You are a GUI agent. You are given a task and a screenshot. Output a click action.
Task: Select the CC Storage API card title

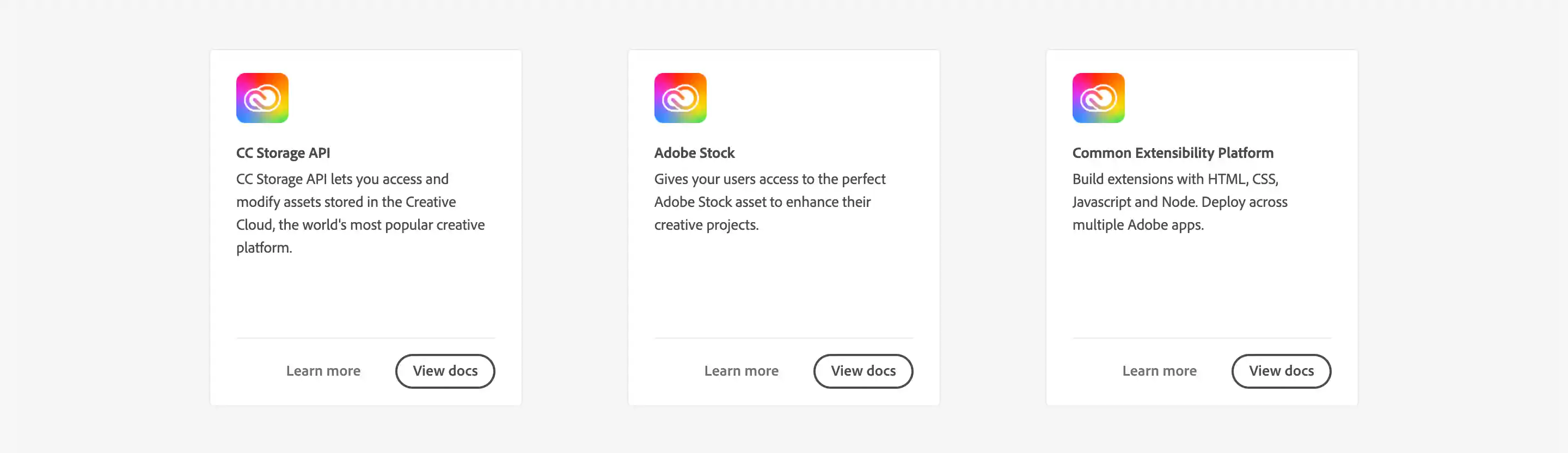[283, 153]
